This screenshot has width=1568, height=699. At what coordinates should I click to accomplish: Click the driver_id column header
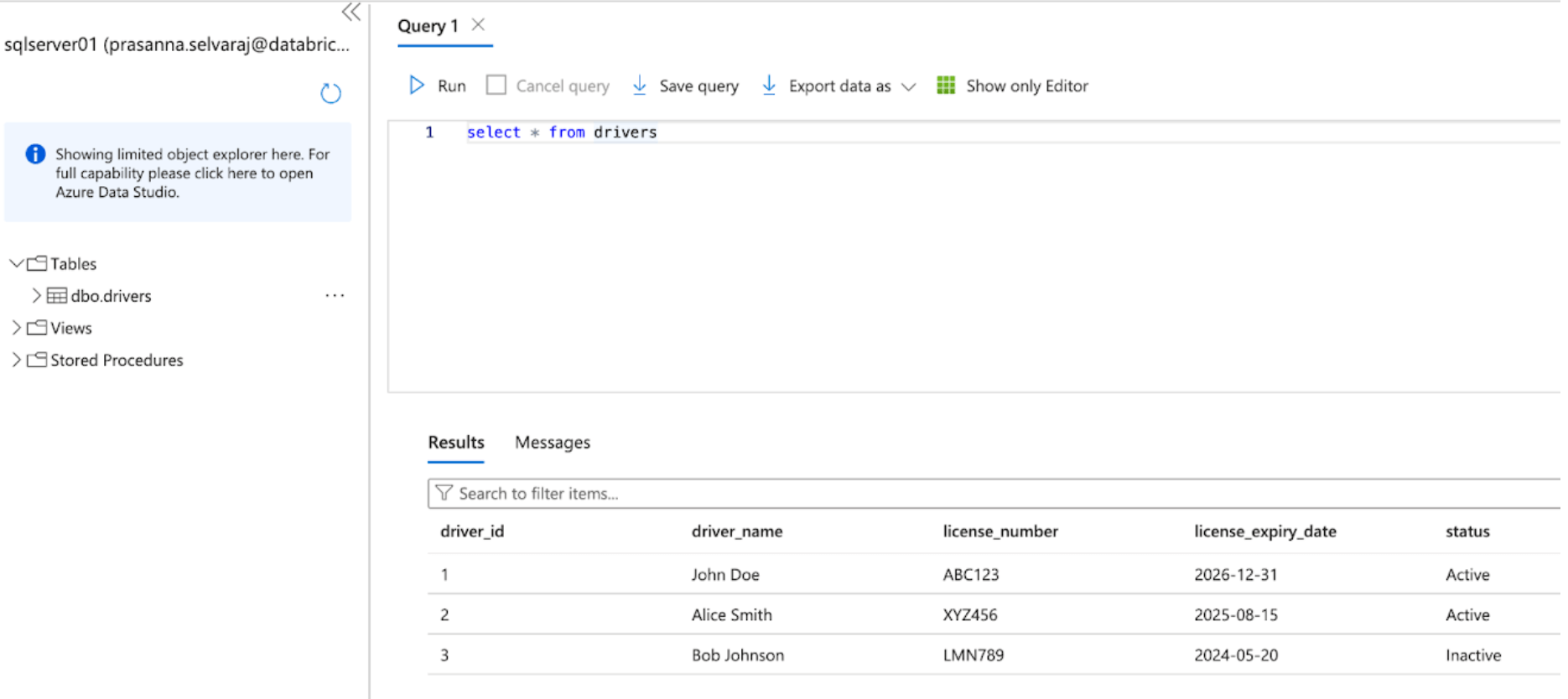coord(472,531)
